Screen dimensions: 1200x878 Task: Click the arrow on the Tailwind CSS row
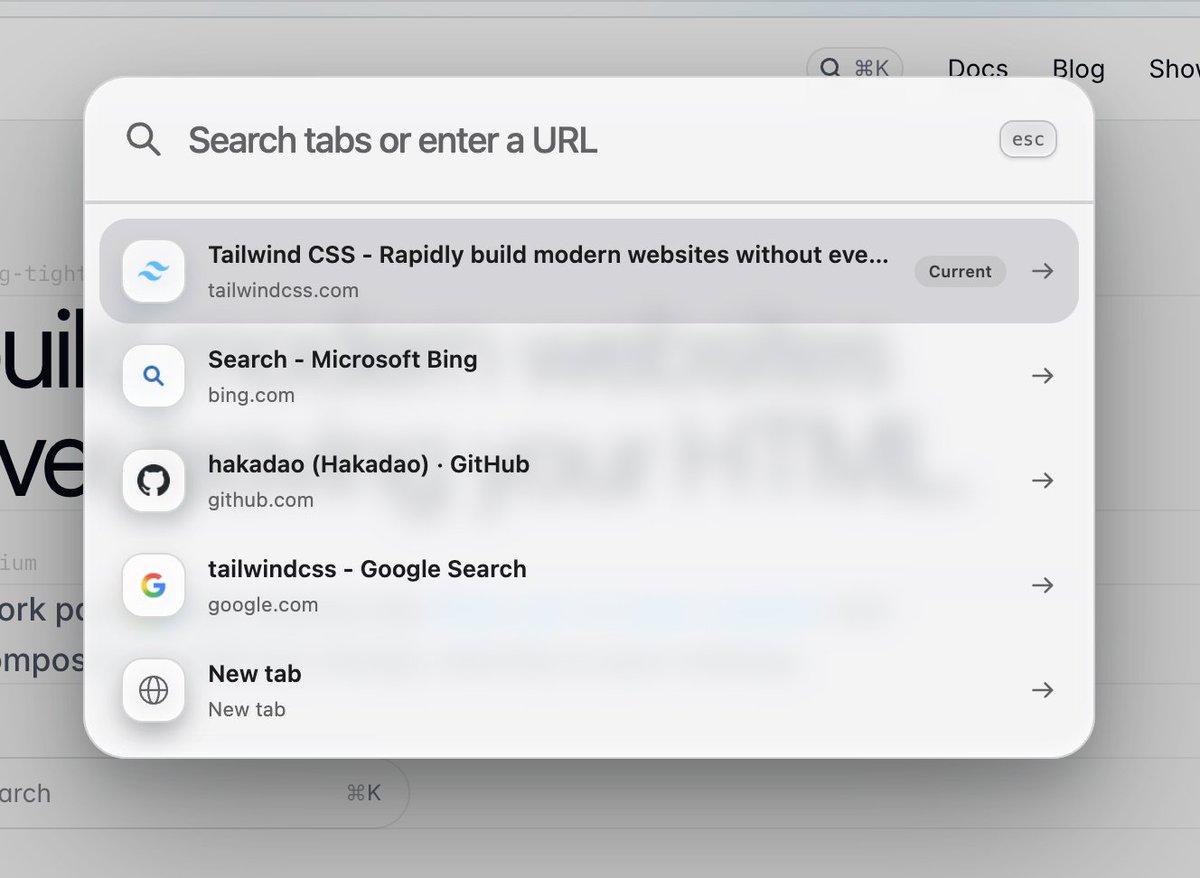(x=1043, y=271)
